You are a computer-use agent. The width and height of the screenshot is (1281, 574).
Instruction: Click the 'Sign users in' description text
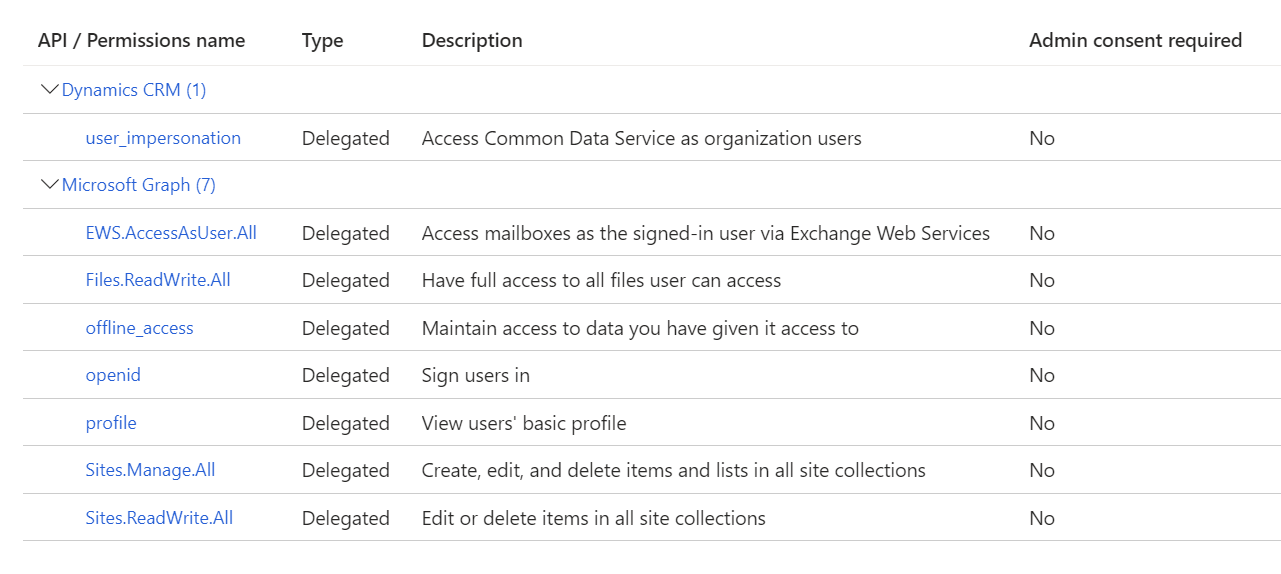point(476,375)
